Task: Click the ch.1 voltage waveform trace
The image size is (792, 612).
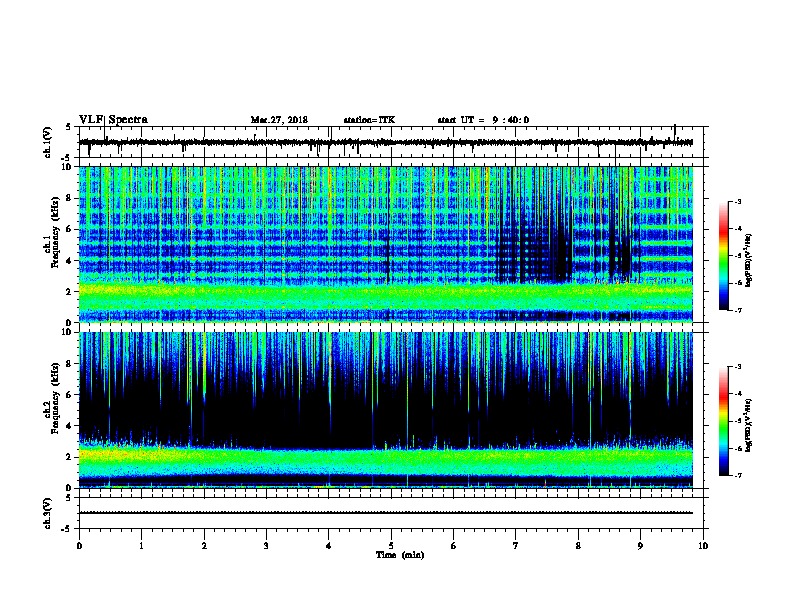Action: point(386,142)
